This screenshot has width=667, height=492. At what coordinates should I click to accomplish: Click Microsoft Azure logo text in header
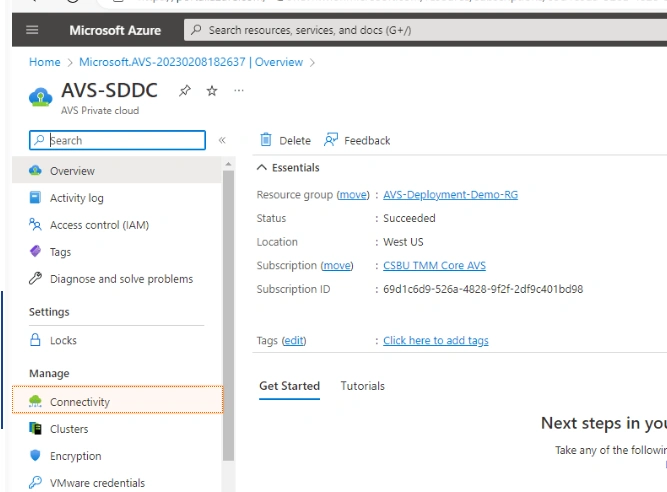[x=115, y=30]
